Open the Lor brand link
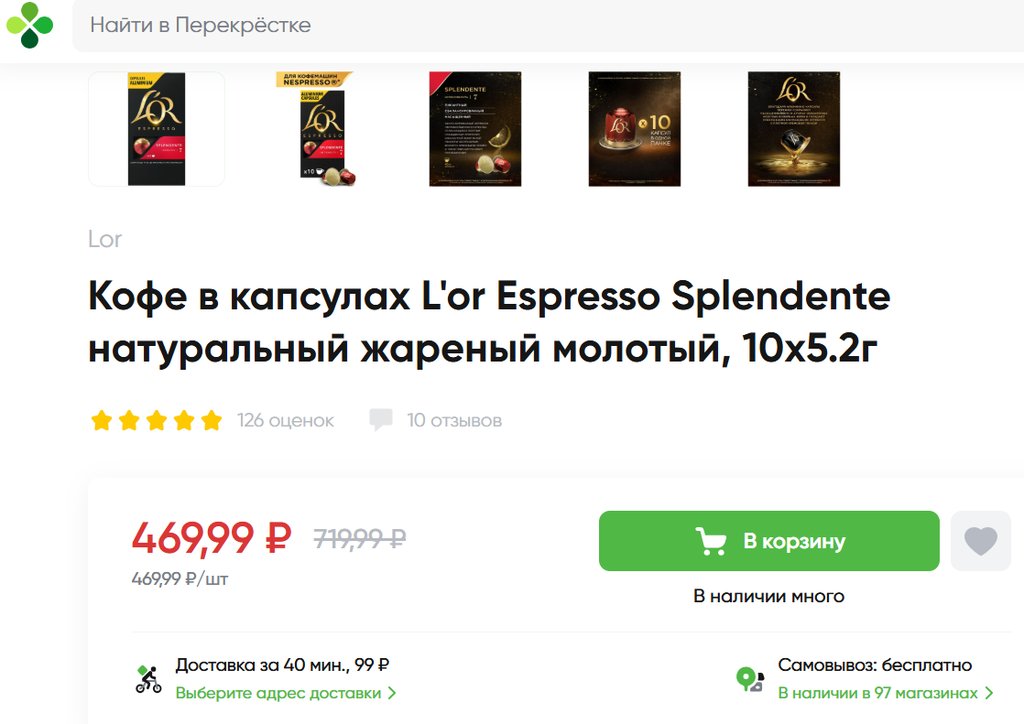The width and height of the screenshot is (1024, 724). 104,239
